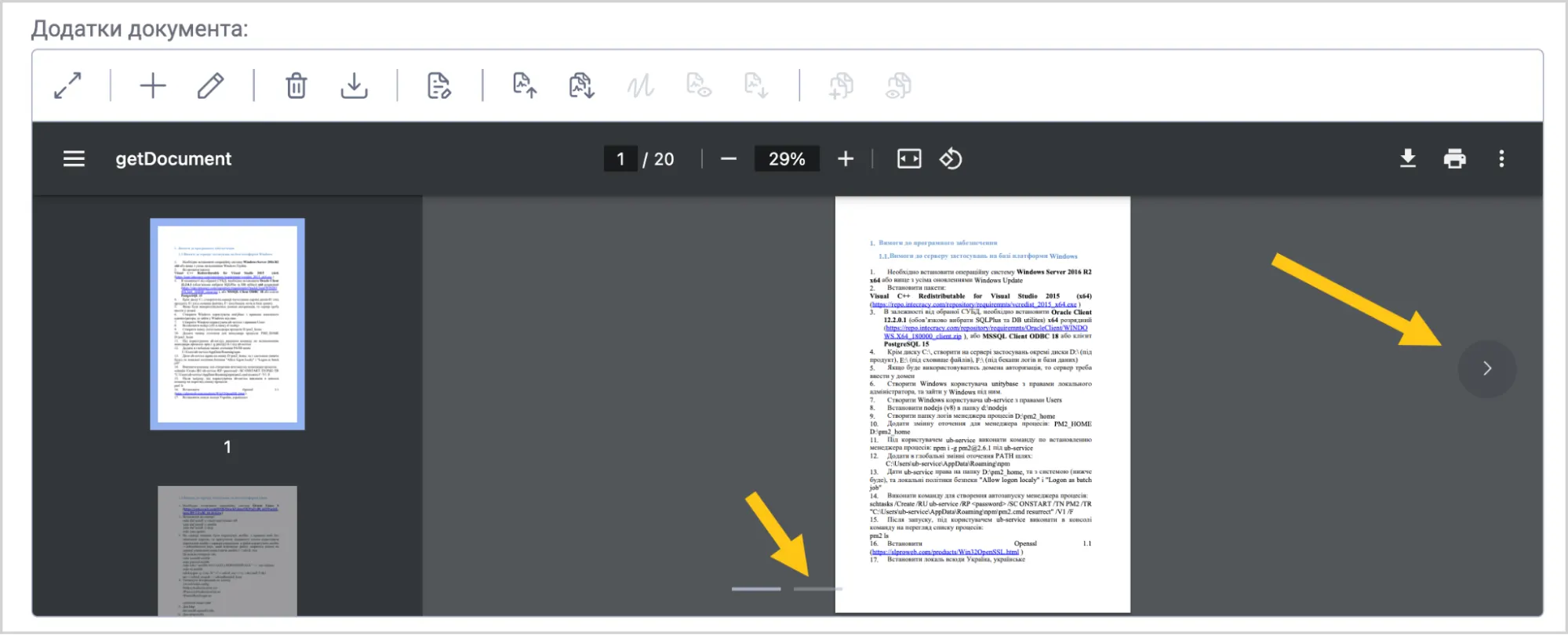Go to next attachment with right chevron
Screen dimensions: 1568x635
click(1487, 368)
